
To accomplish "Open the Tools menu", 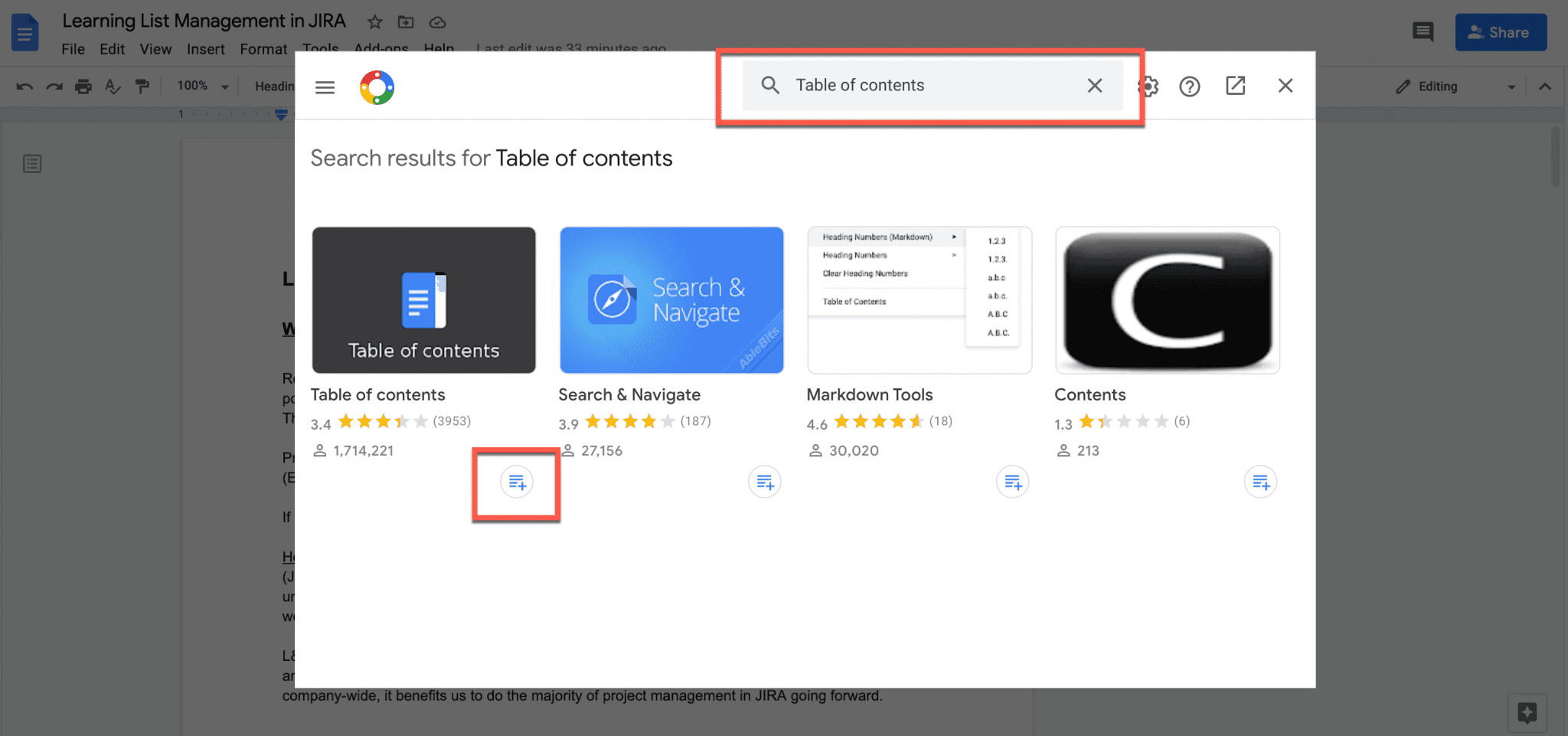I will click(320, 48).
